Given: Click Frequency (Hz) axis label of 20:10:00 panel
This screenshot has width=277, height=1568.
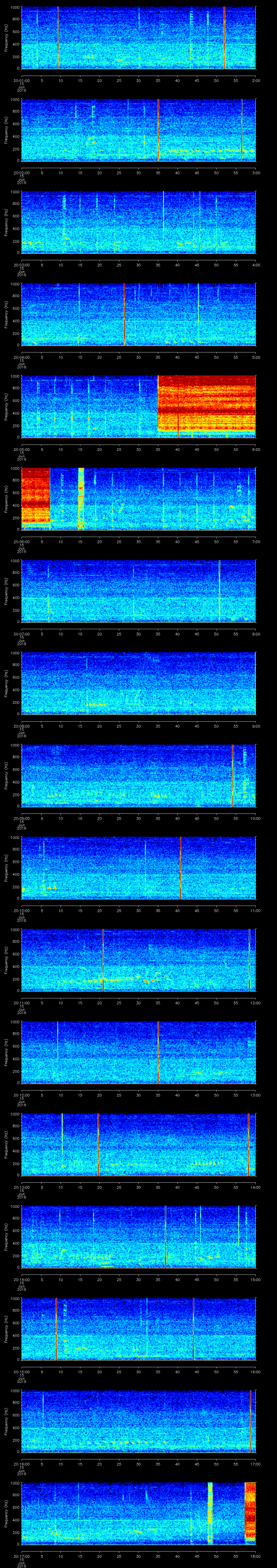Looking at the screenshot, I should [x=6, y=868].
